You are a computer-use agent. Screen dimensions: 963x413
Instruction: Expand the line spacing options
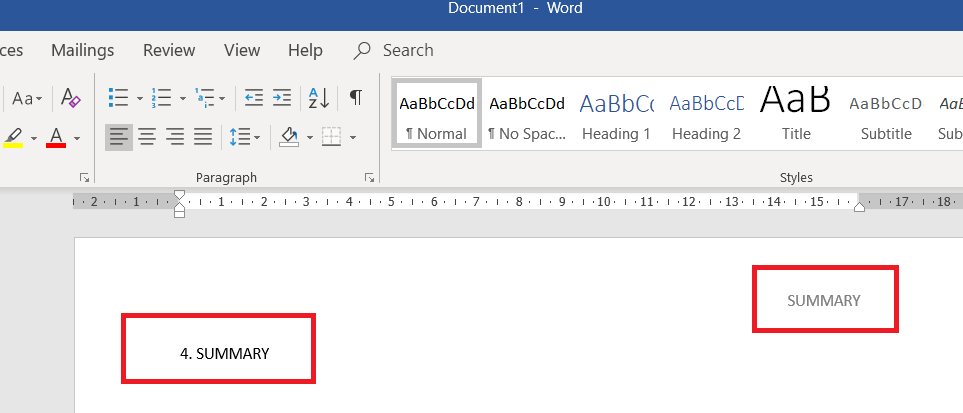pyautogui.click(x=244, y=136)
